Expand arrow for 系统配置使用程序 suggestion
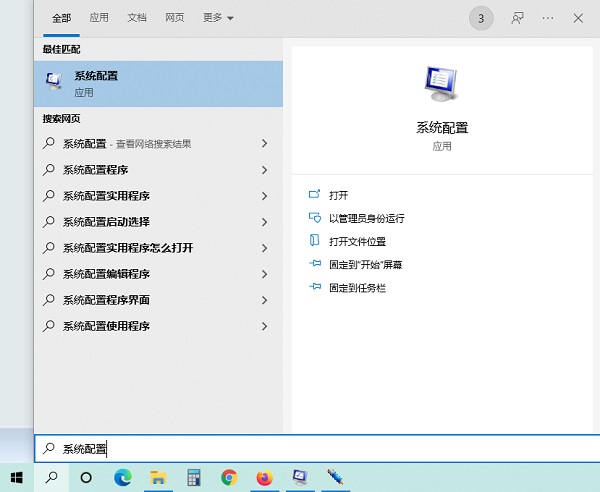600x492 pixels. [264, 326]
